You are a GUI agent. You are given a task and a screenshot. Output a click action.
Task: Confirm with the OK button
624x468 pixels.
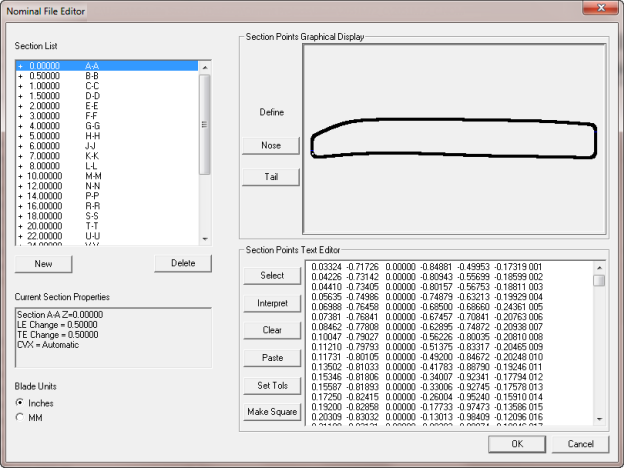(x=517, y=443)
